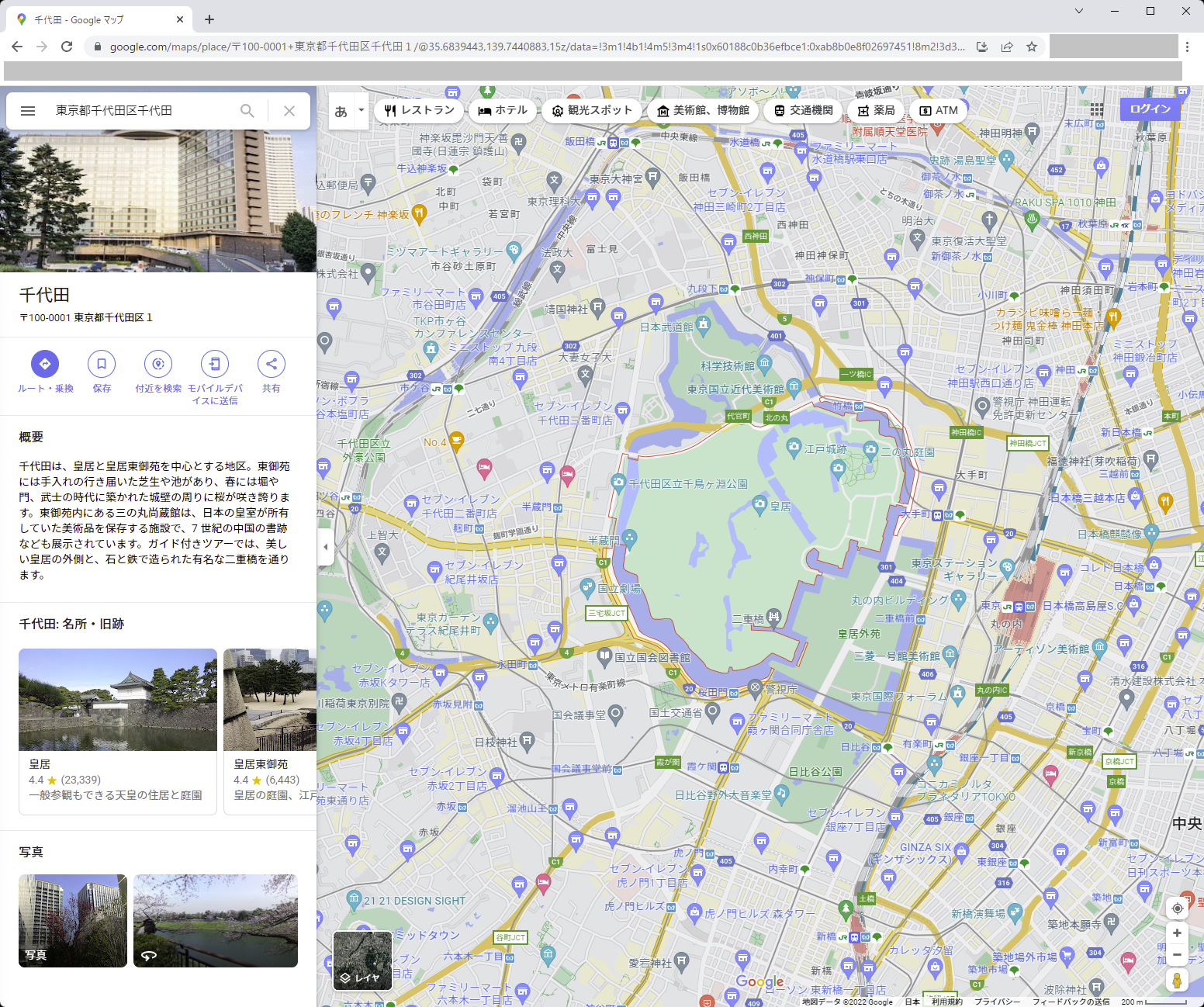Viewport: 1204px width, 1007px height.
Task: Select the 観光スポット filter chip
Action: click(x=592, y=111)
